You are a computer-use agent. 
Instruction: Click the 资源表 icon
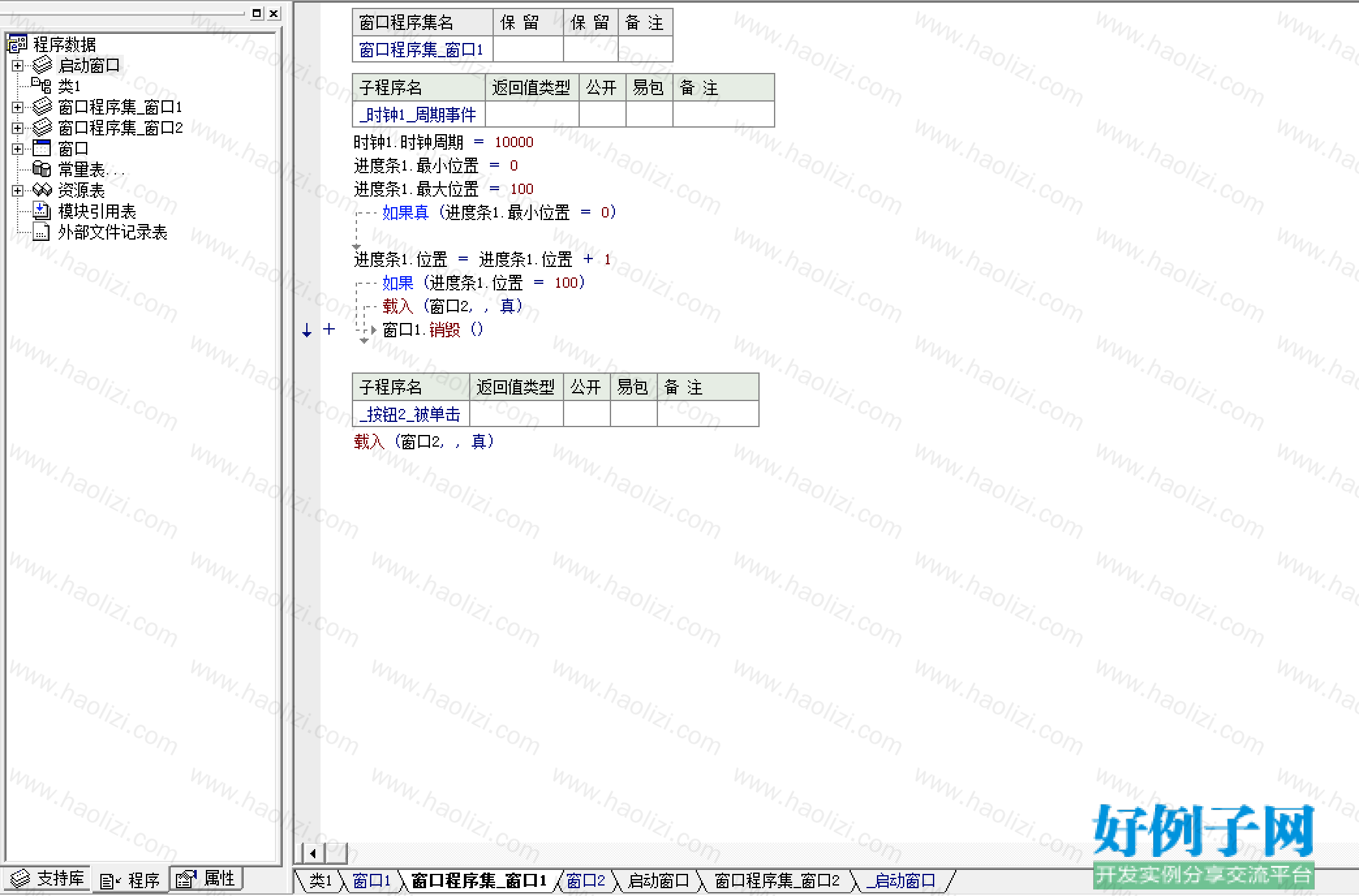(42, 190)
